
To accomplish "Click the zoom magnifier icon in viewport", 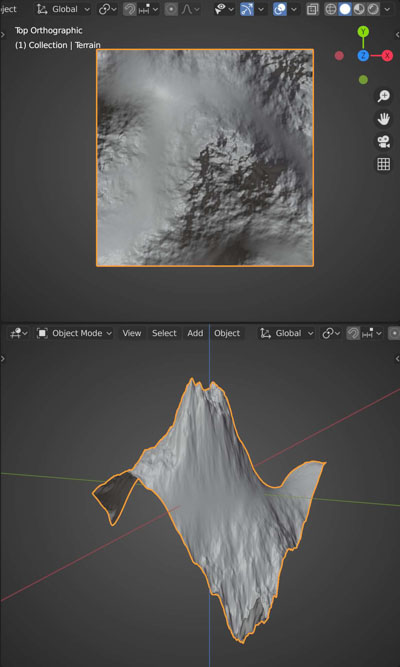I will click(383, 96).
